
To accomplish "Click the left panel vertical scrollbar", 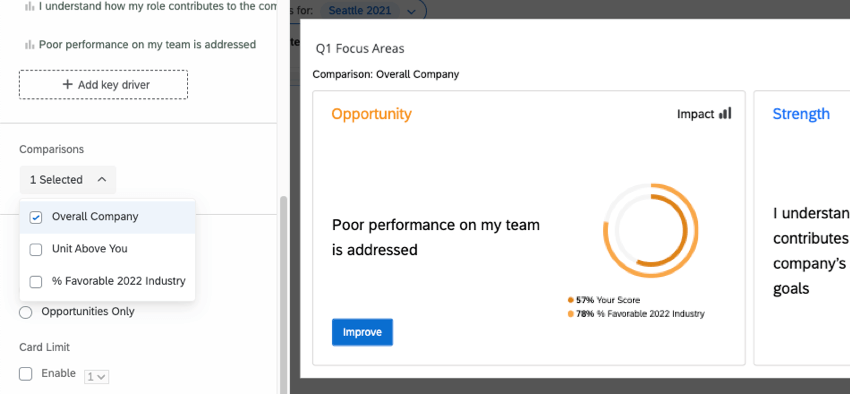I will (x=282, y=295).
